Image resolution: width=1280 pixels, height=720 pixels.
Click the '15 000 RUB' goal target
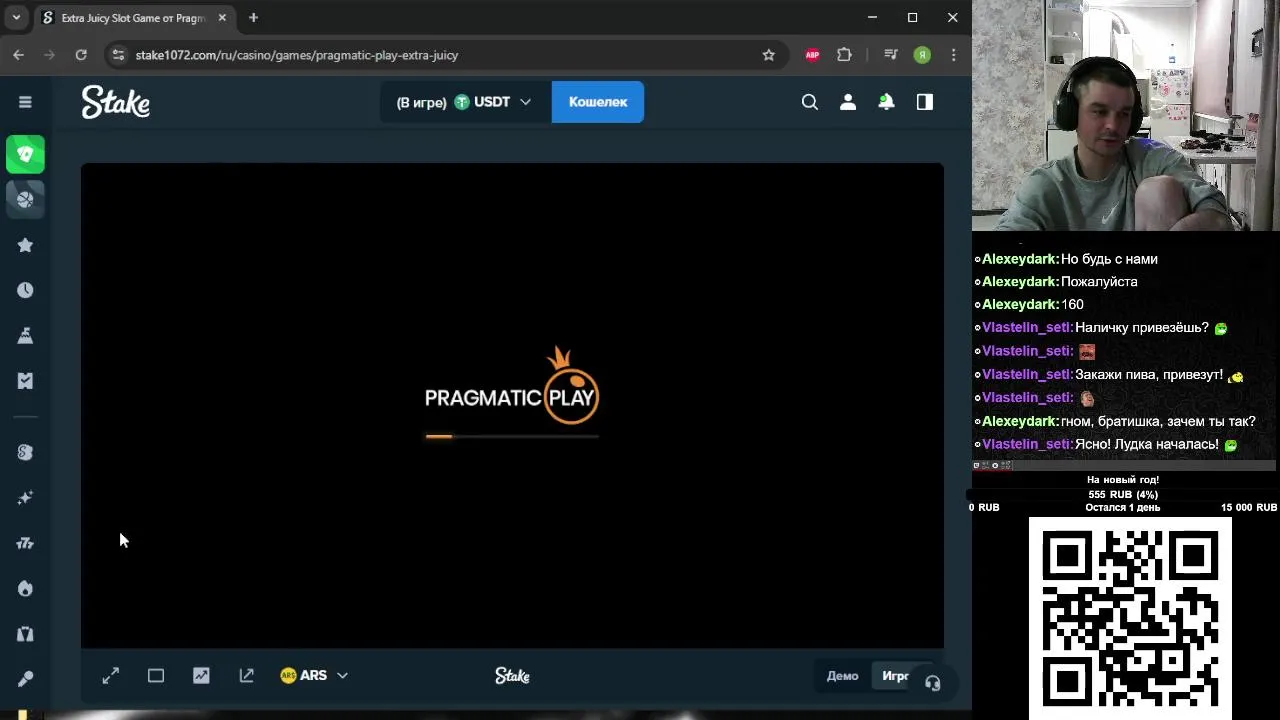coord(1248,508)
